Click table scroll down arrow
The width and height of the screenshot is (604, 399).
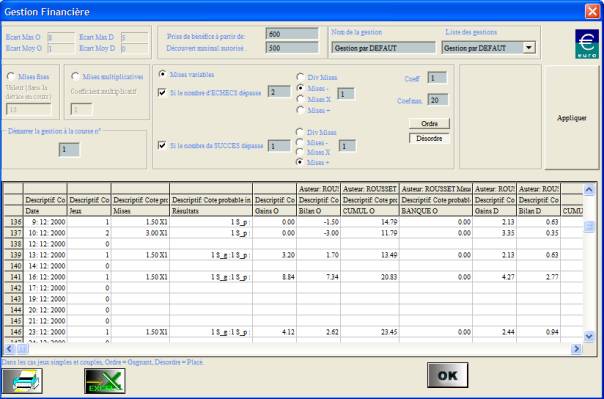(x=589, y=337)
